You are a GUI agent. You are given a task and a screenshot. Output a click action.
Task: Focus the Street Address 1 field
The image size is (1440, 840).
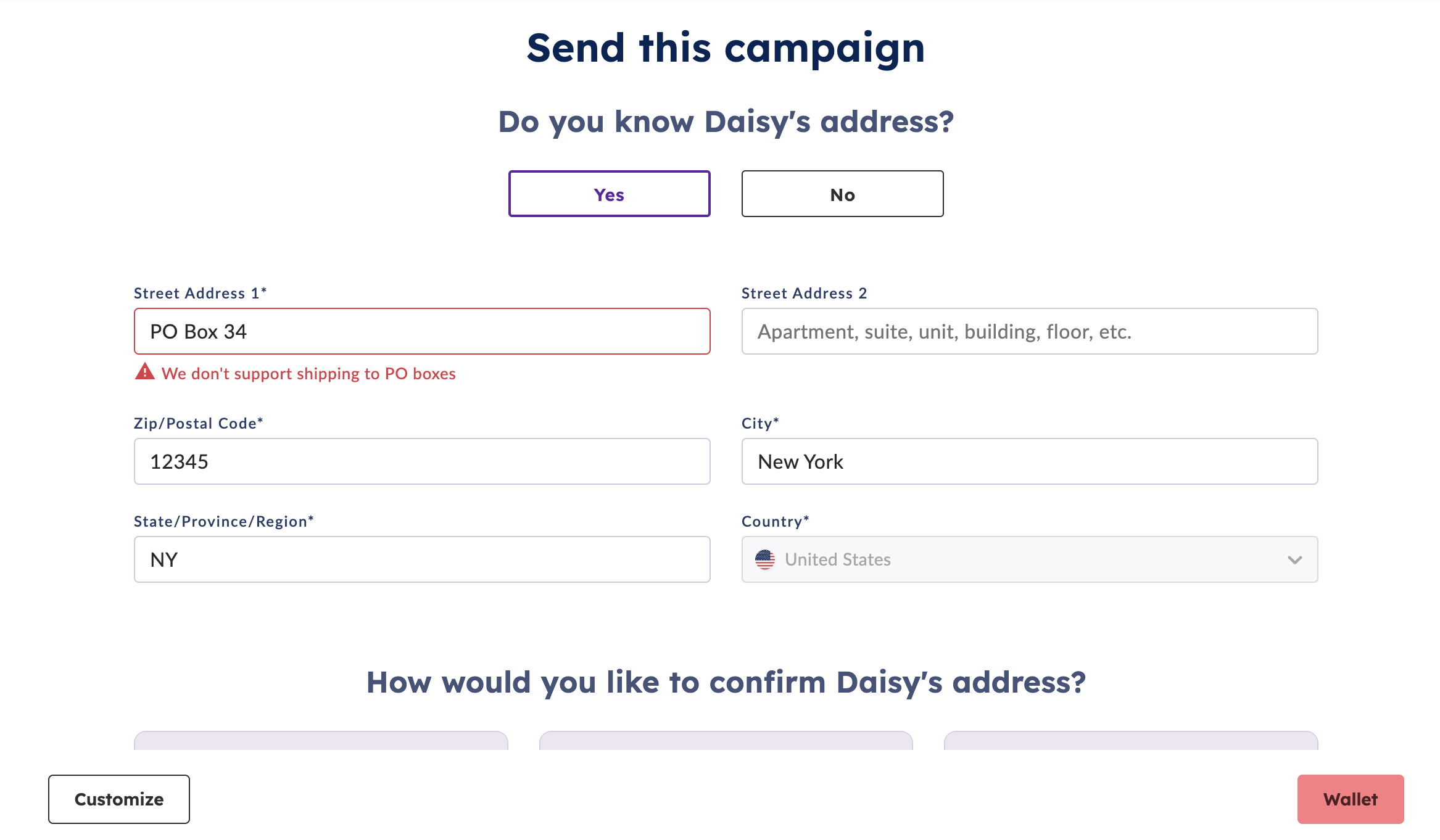coord(422,331)
